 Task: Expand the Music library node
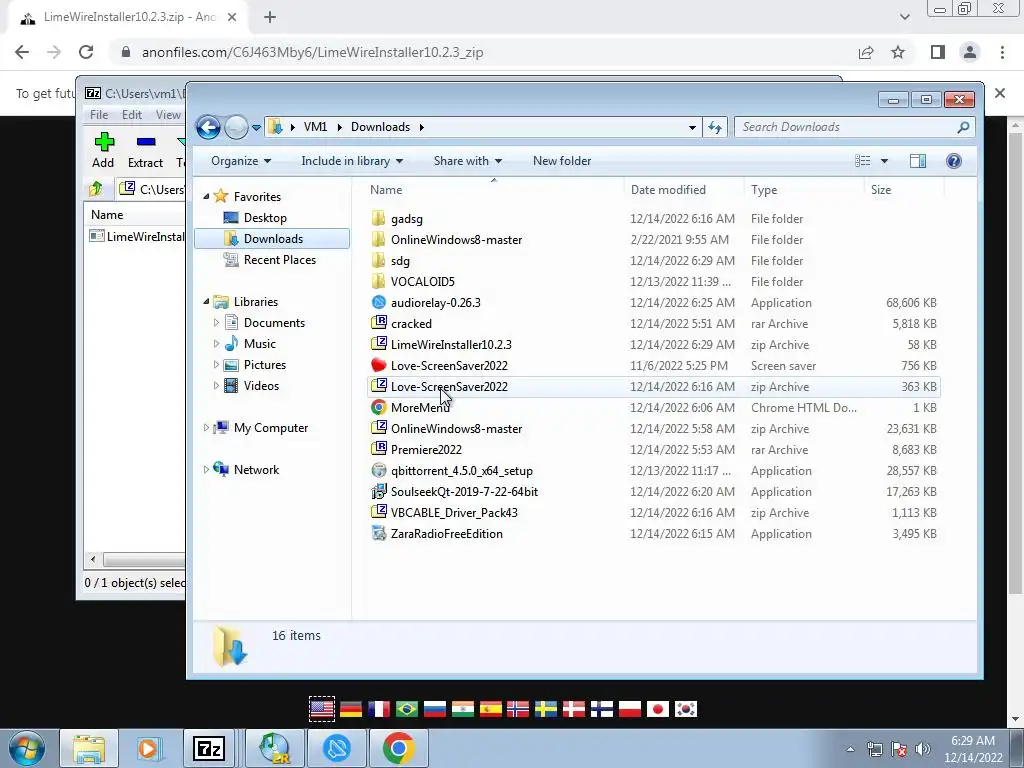click(x=216, y=344)
